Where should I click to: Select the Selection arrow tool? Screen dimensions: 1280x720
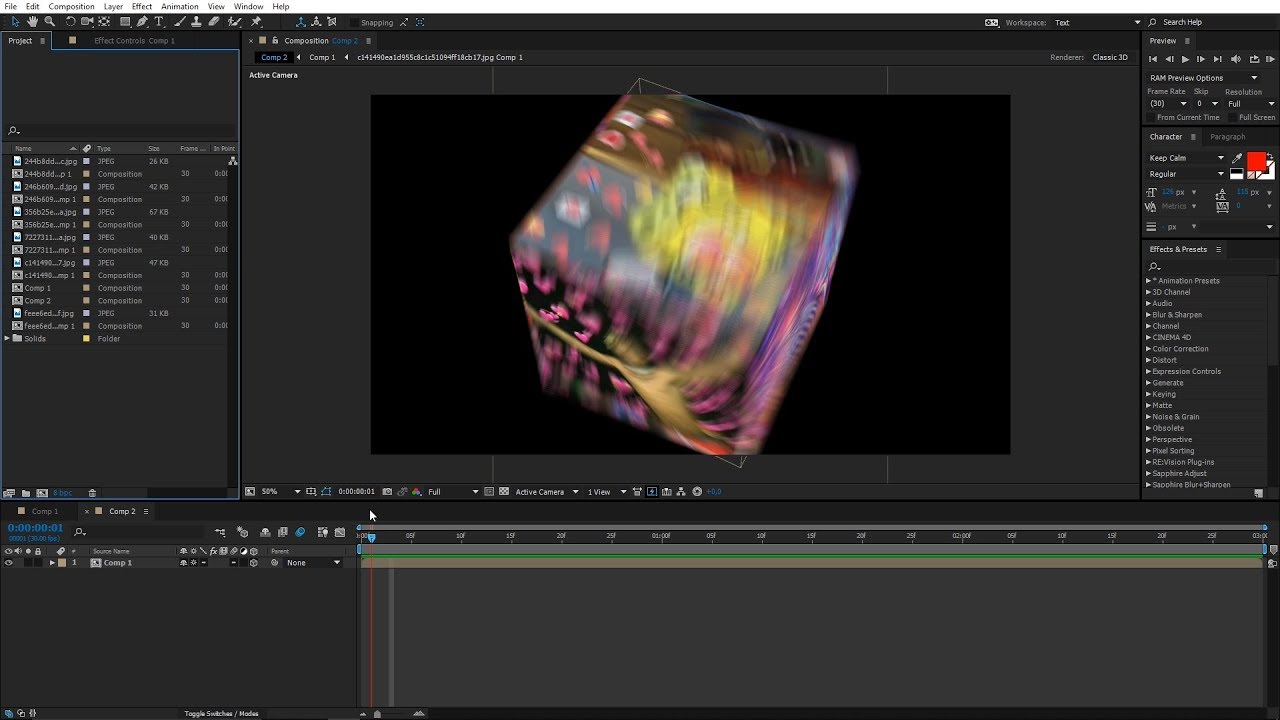click(x=15, y=21)
